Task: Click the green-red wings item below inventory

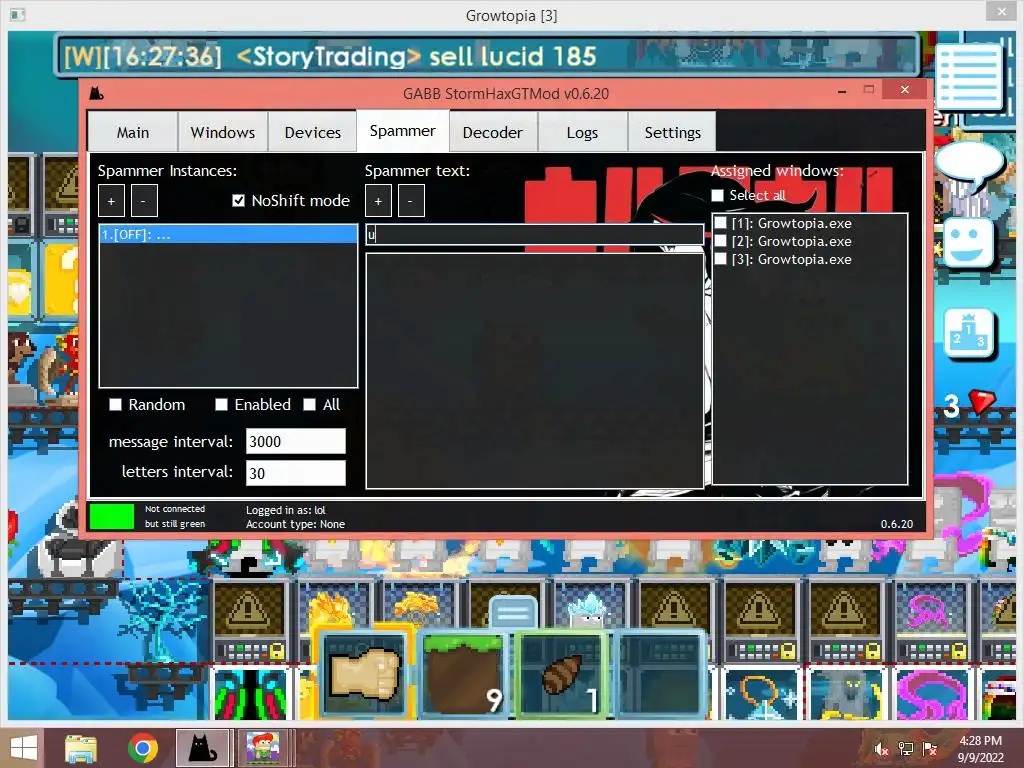Action: [250, 694]
